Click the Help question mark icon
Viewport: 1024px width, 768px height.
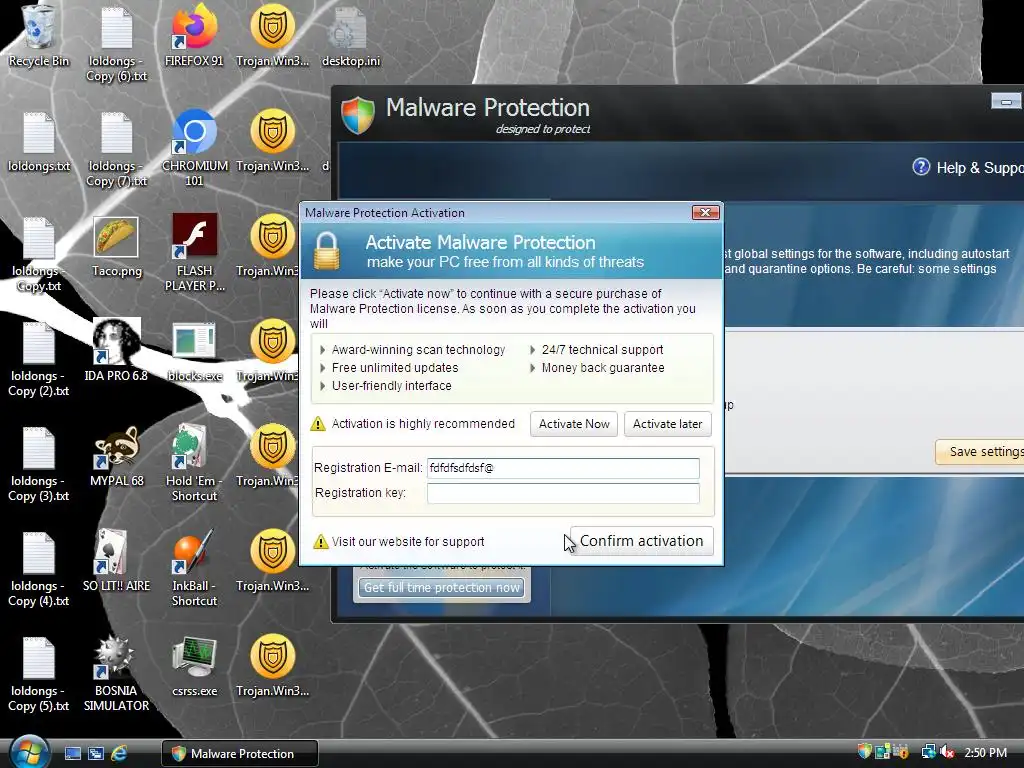(921, 167)
